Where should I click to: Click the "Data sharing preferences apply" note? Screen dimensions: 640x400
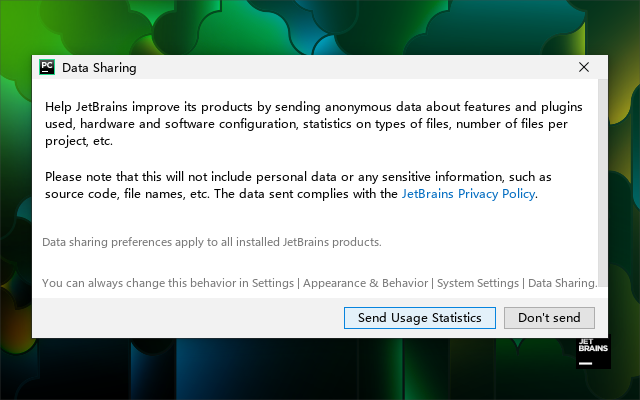[x=211, y=242]
